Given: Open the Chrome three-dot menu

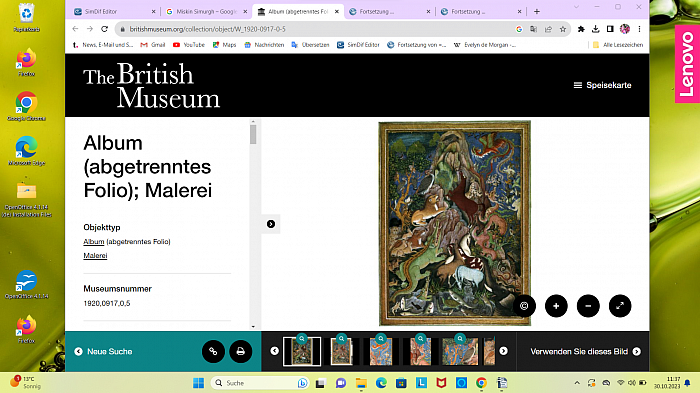Looking at the screenshot, I should tap(639, 29).
